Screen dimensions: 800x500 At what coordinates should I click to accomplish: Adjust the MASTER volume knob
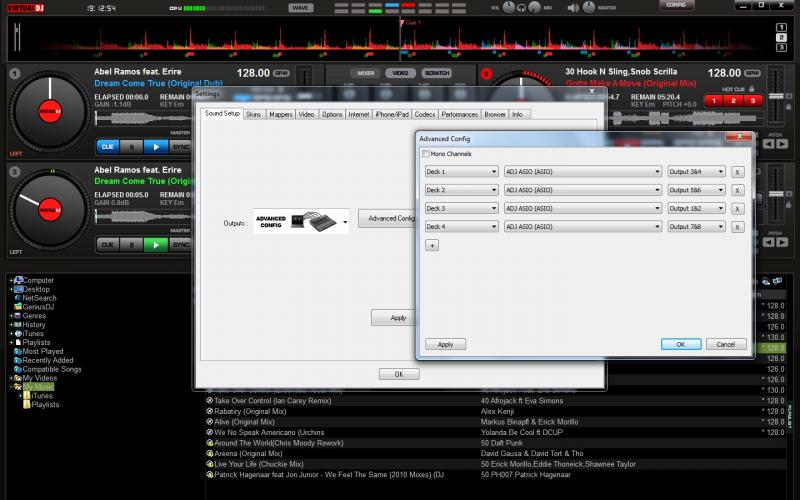tap(588, 8)
